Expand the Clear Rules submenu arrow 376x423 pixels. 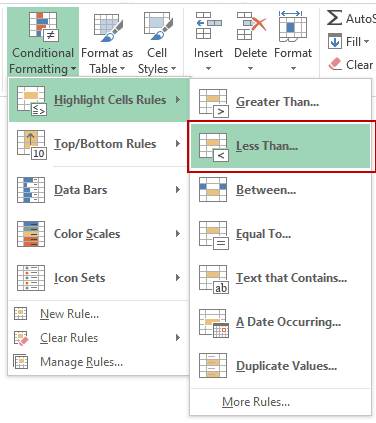click(x=178, y=338)
